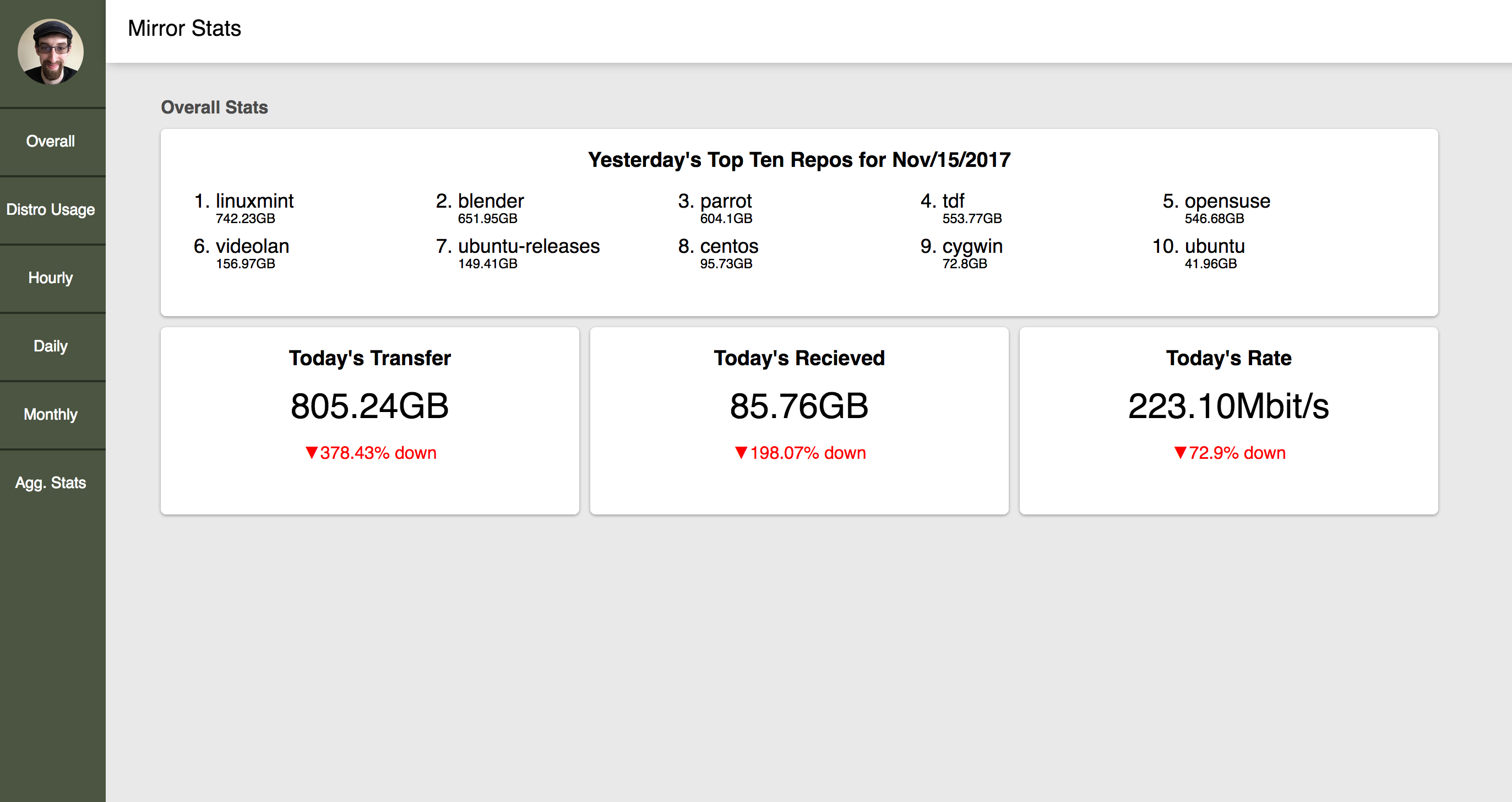Click the red down arrow under Today's Transfer
This screenshot has height=802, width=1512.
[x=312, y=453]
